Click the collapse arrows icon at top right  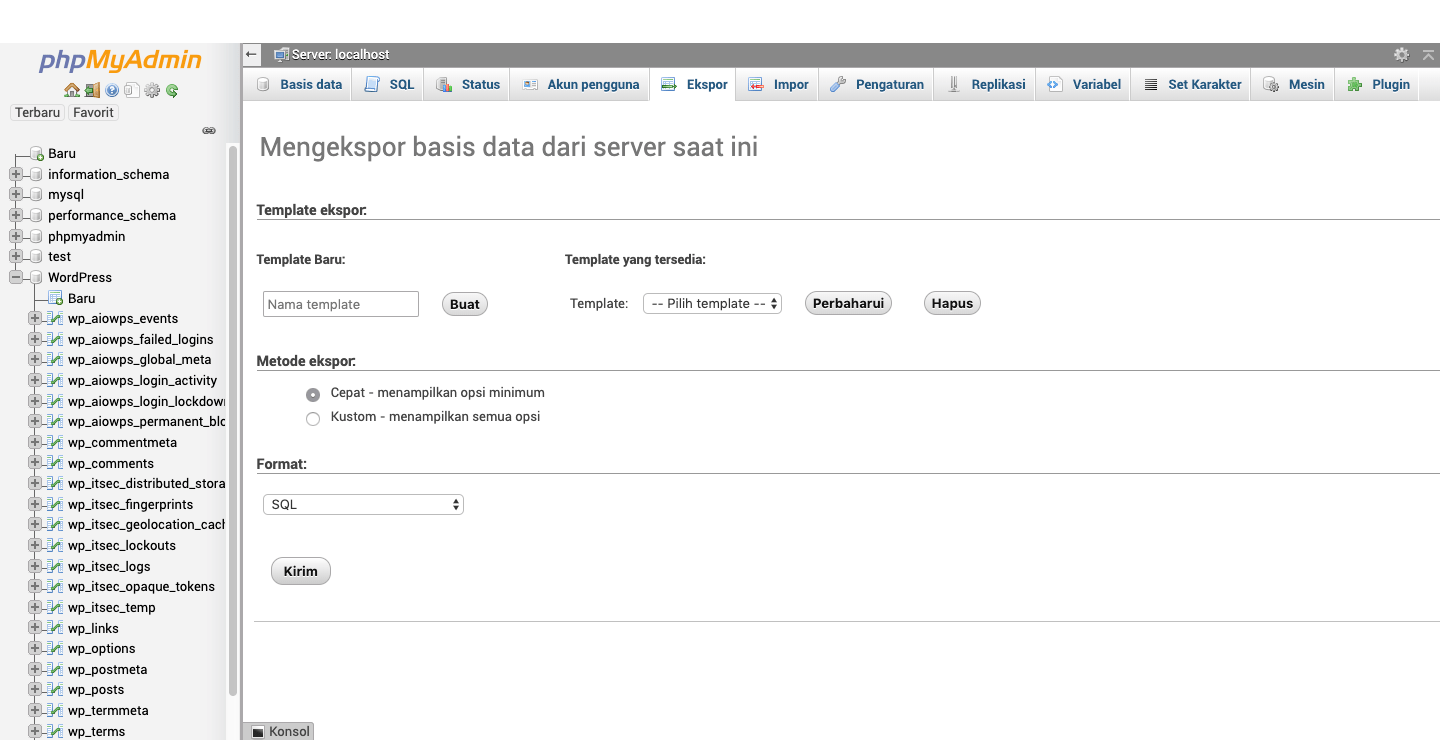pos(1428,54)
